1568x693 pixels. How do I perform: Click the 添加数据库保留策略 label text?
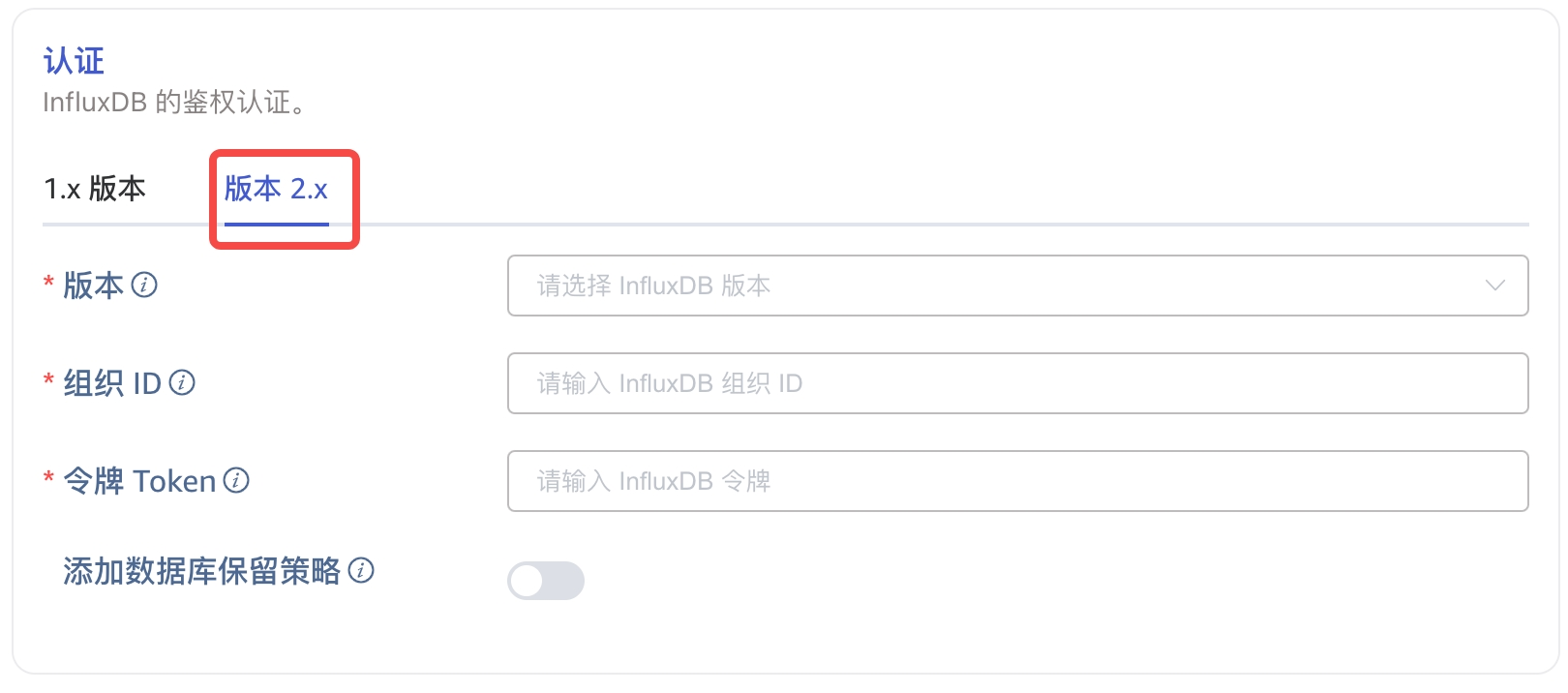(201, 571)
